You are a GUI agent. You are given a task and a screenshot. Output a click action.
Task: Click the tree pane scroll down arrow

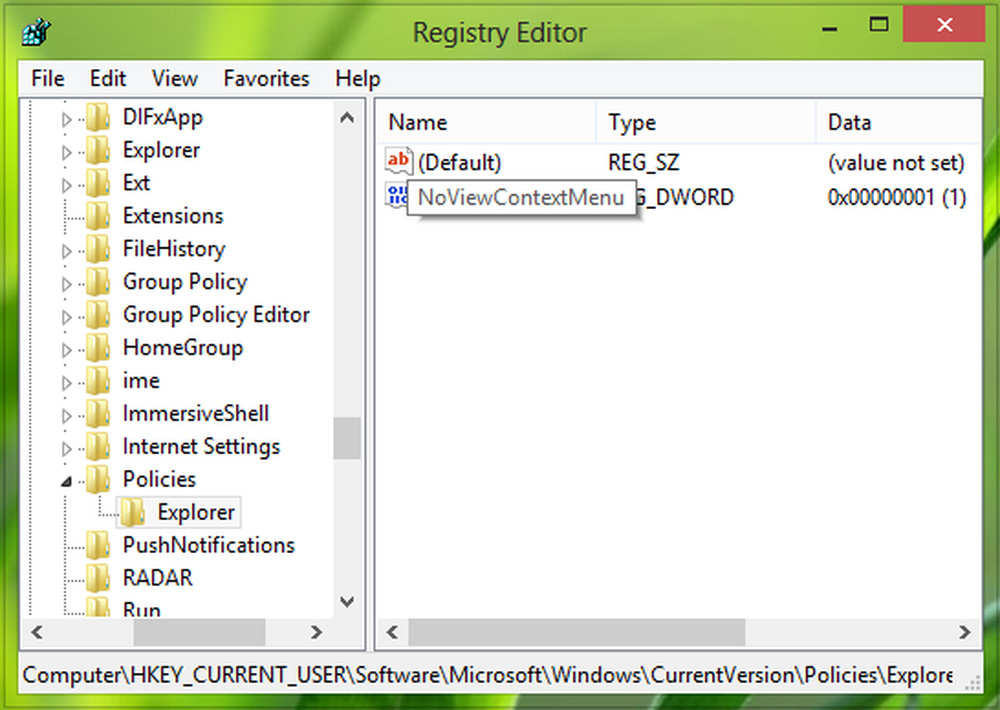(x=347, y=602)
